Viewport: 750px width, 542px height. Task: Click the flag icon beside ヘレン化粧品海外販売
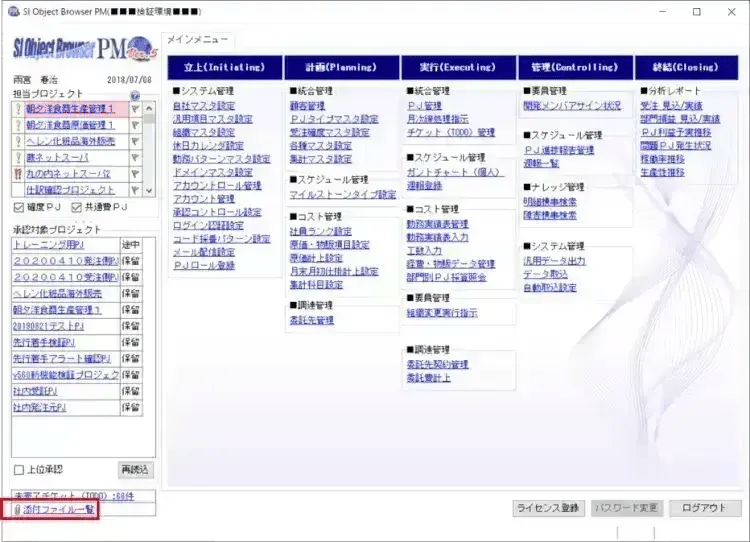pos(135,141)
